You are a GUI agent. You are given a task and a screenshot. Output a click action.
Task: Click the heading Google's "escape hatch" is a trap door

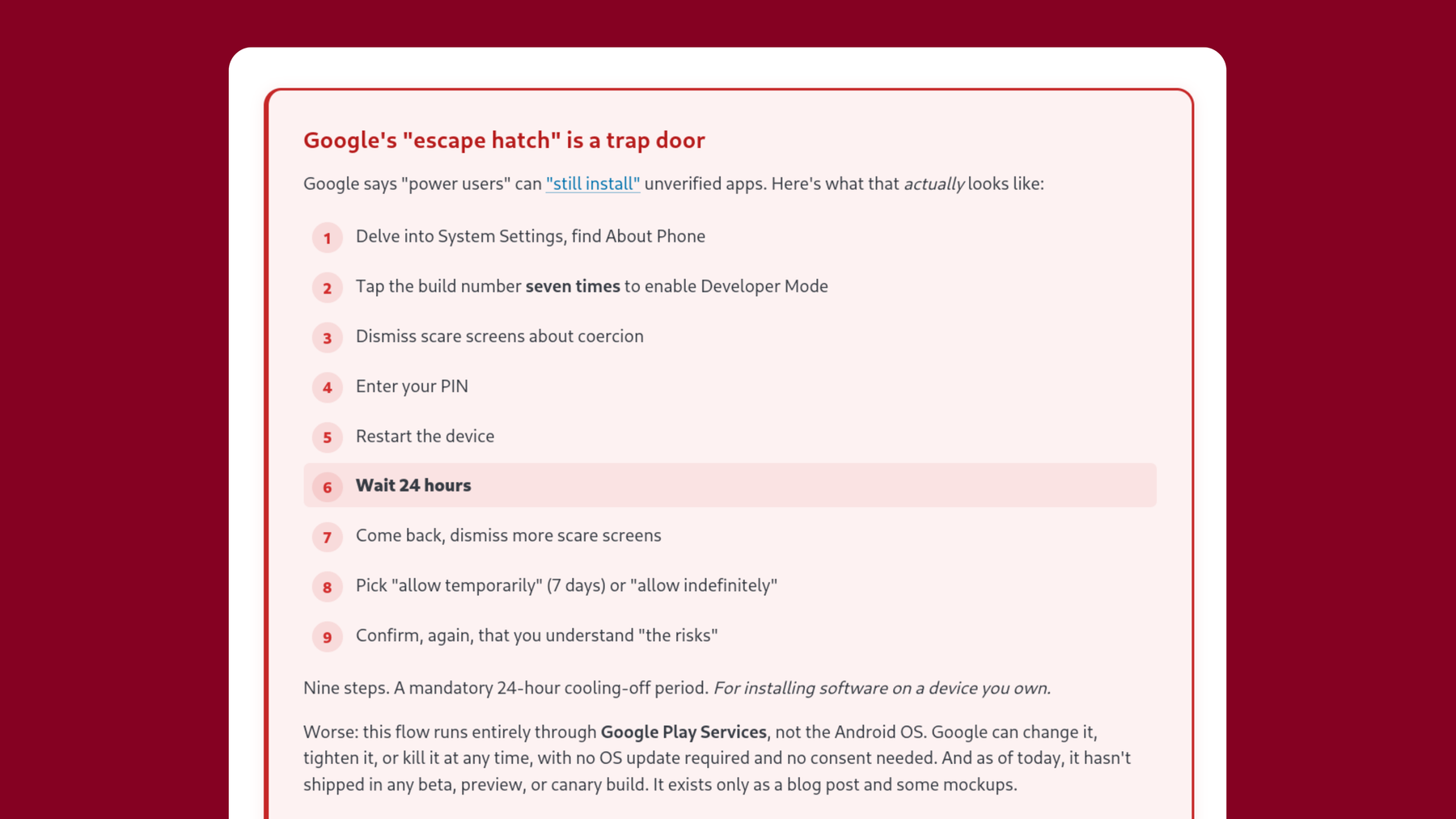coord(504,140)
